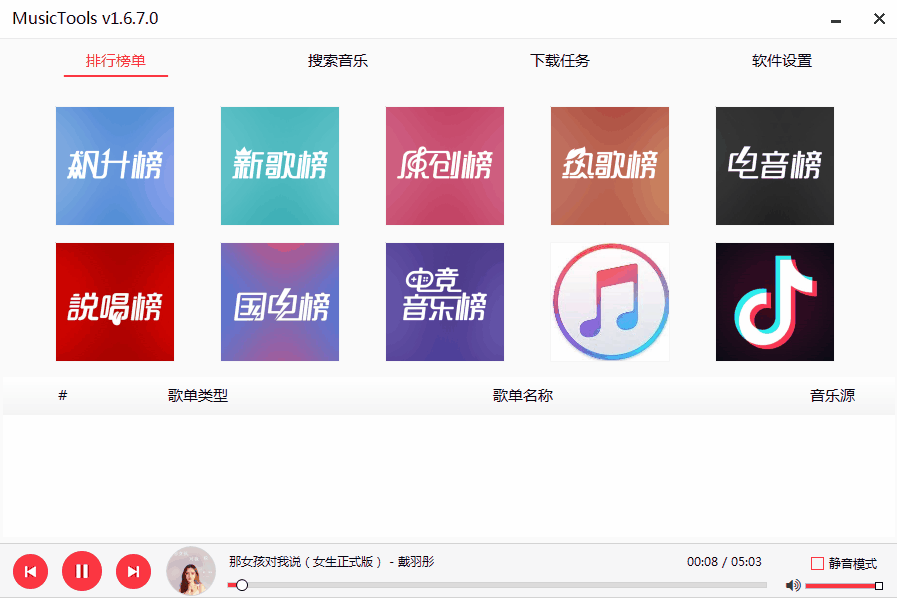The width and height of the screenshot is (897, 598).
Task: Minimize the MusicTools window
Action: [x=836, y=19]
